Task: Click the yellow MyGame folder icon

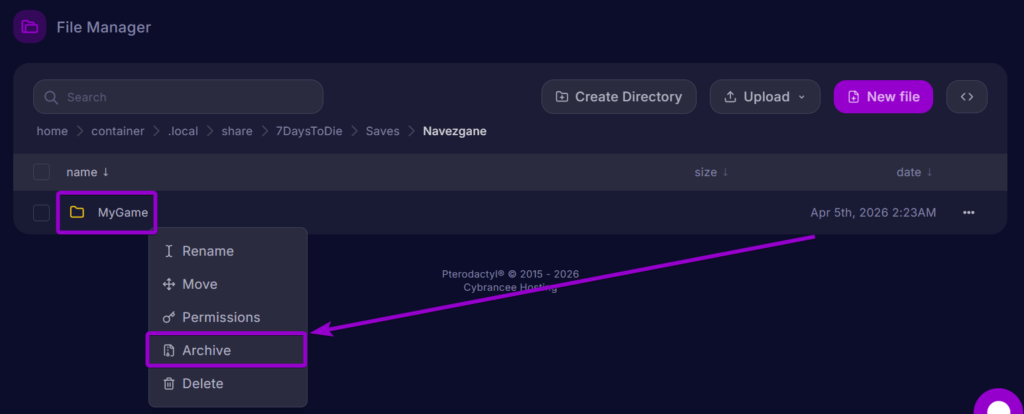Action: click(x=77, y=212)
